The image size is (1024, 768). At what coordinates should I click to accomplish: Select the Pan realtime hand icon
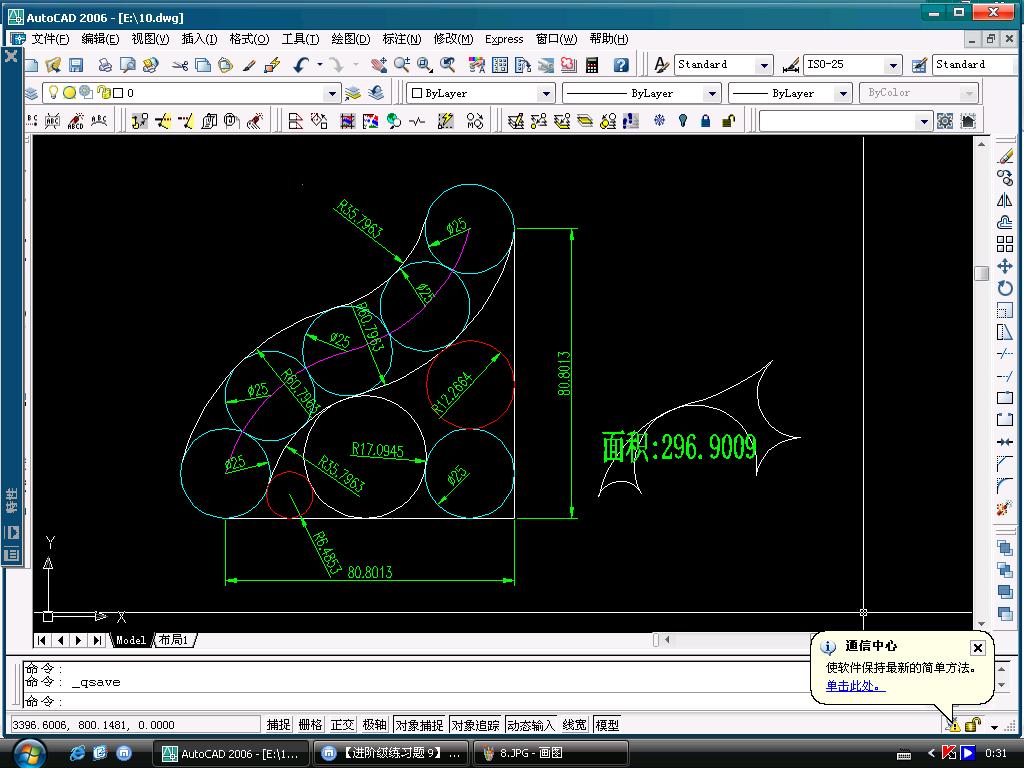[378, 65]
